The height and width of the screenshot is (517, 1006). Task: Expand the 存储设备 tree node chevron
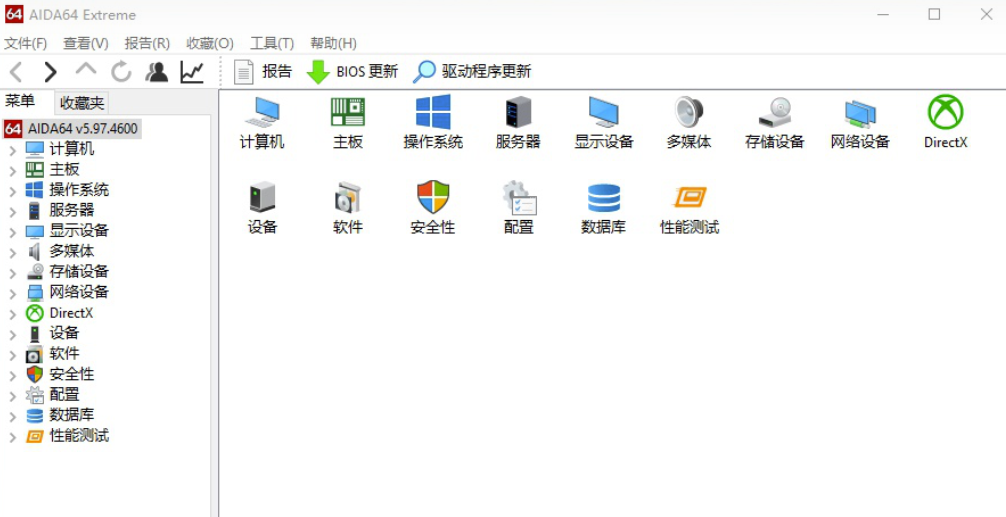tap(12, 272)
